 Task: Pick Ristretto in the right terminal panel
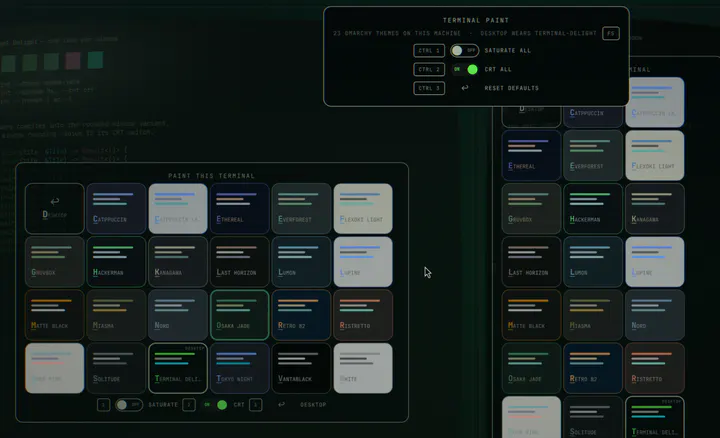point(655,368)
